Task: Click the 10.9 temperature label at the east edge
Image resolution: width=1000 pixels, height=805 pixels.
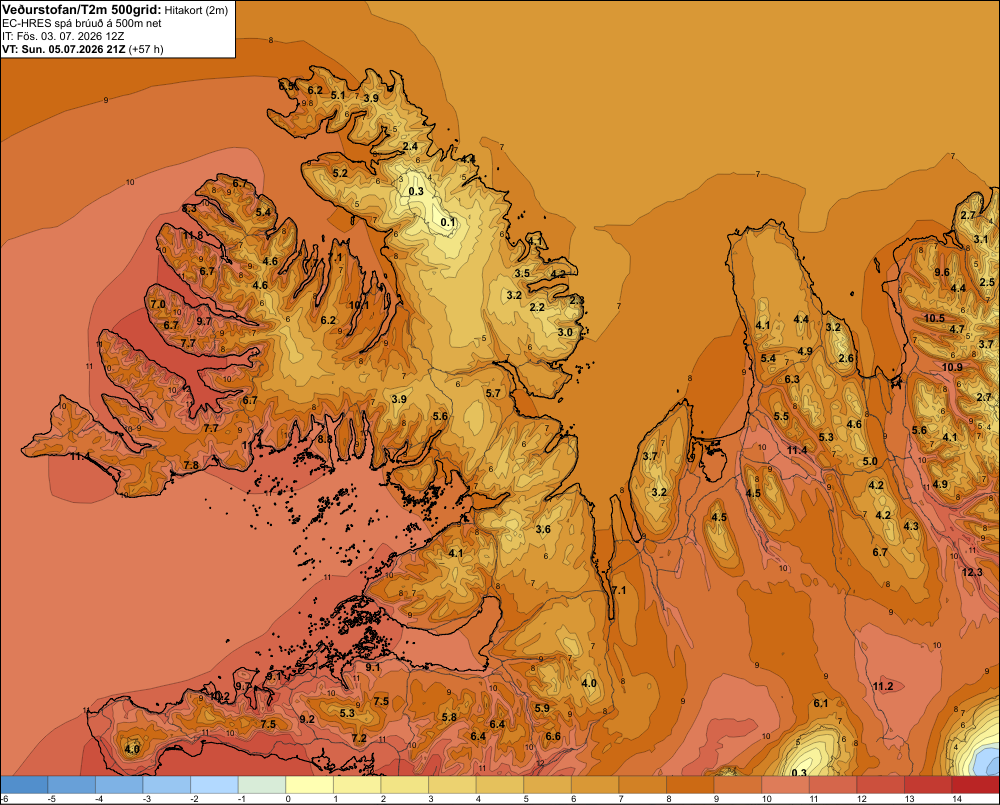Action: [952, 367]
